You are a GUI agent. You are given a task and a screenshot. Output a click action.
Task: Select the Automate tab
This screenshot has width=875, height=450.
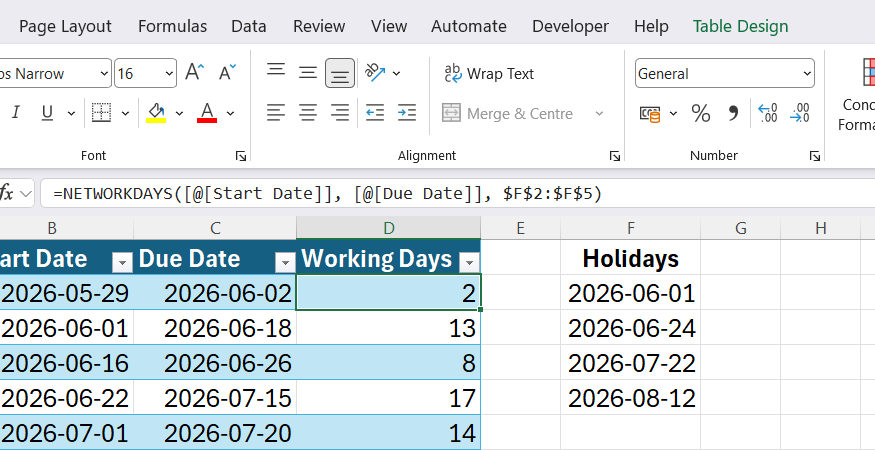[x=469, y=26]
